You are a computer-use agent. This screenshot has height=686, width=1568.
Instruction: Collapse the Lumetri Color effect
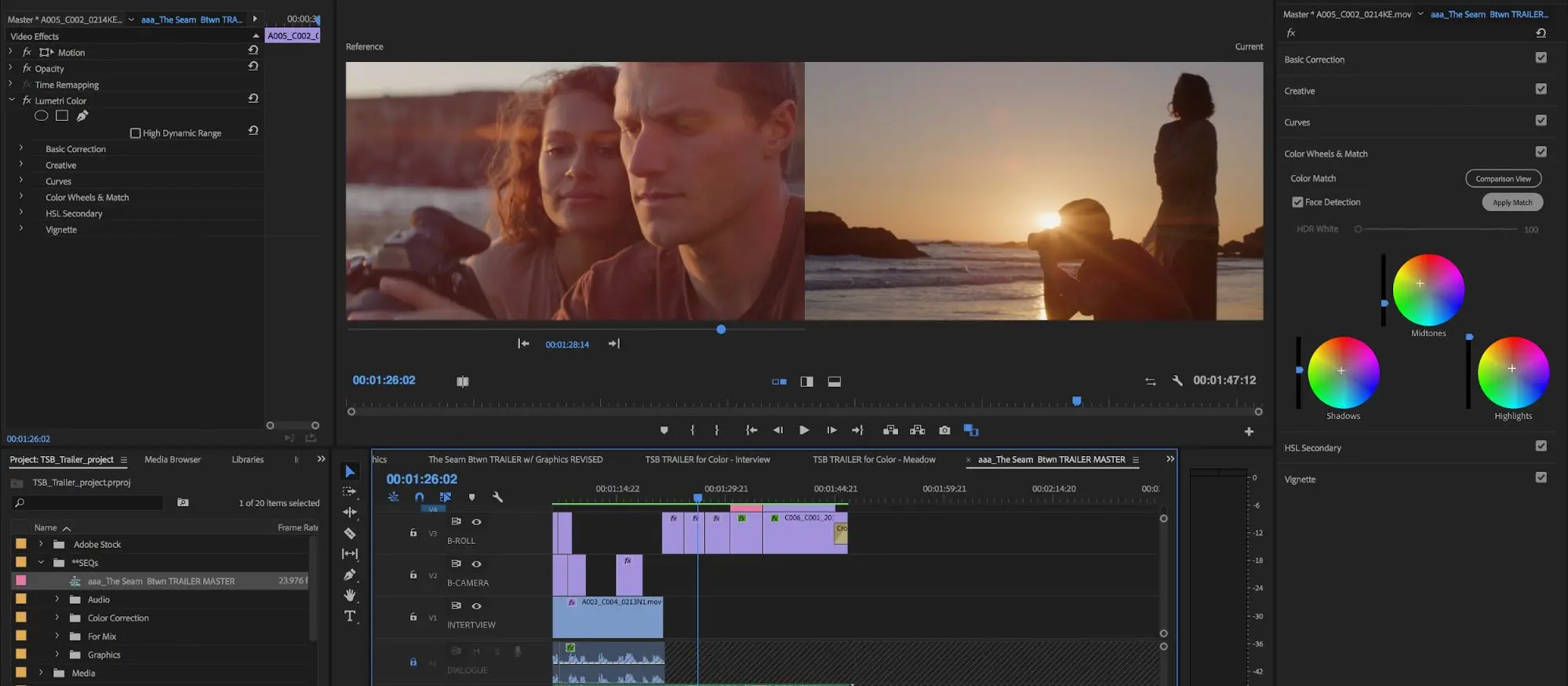pos(12,100)
